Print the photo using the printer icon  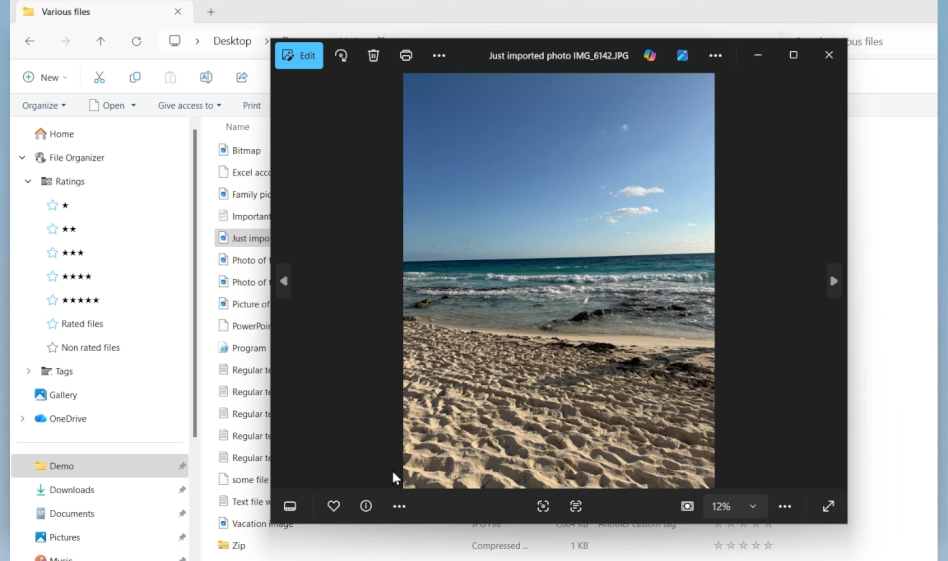click(406, 56)
